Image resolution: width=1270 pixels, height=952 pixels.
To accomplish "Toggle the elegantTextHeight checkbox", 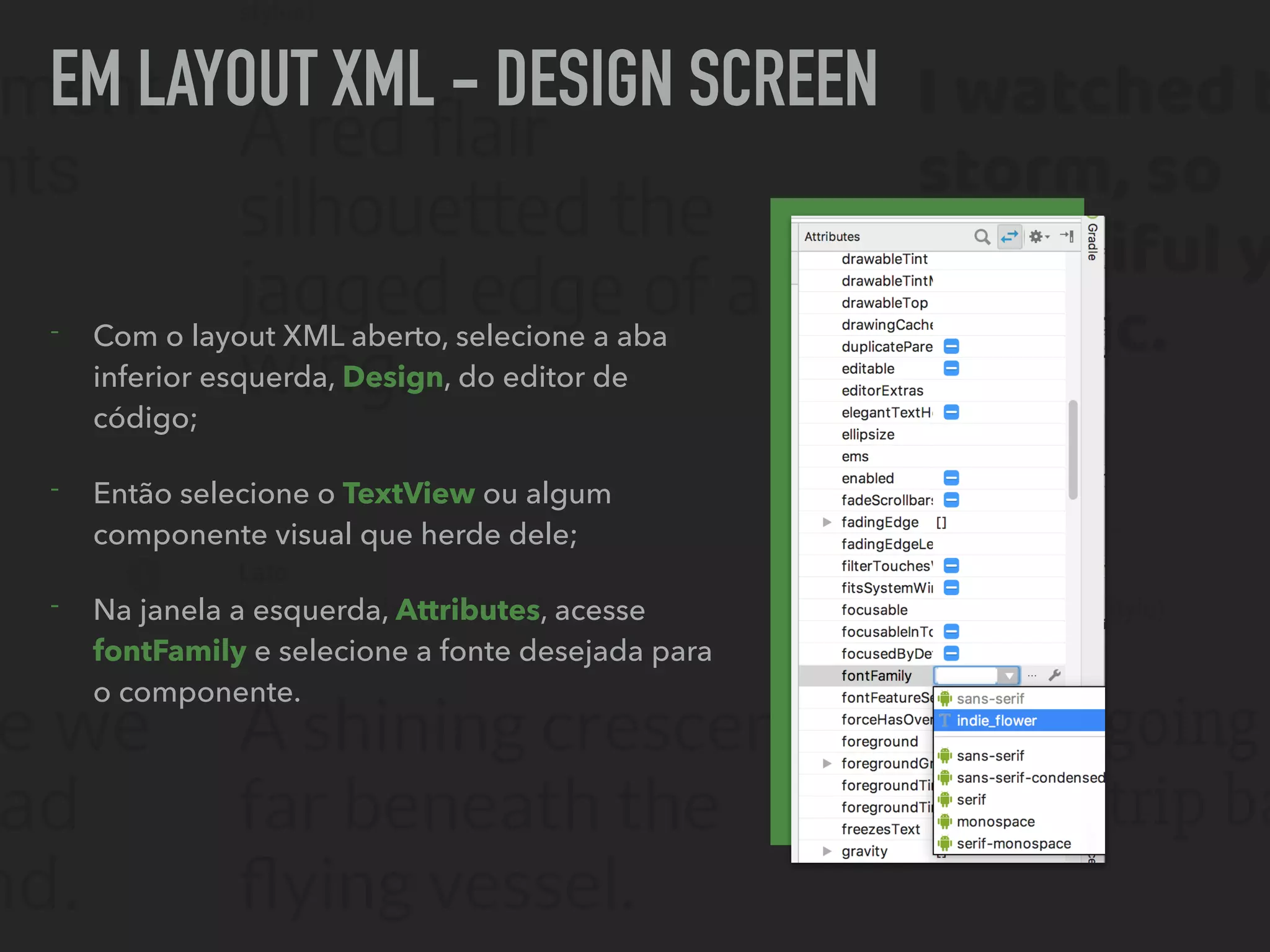I will (951, 412).
